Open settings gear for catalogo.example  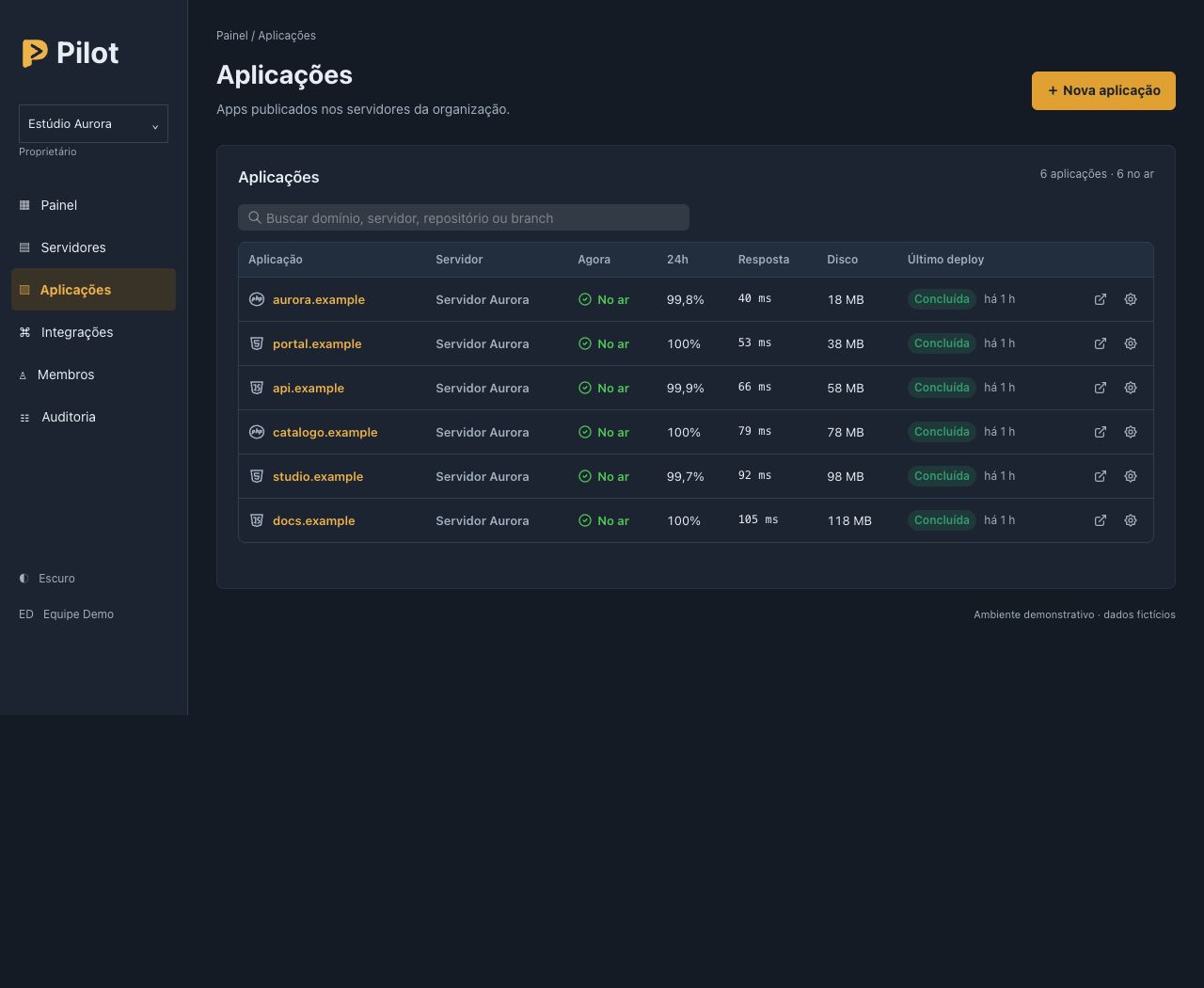1131,432
